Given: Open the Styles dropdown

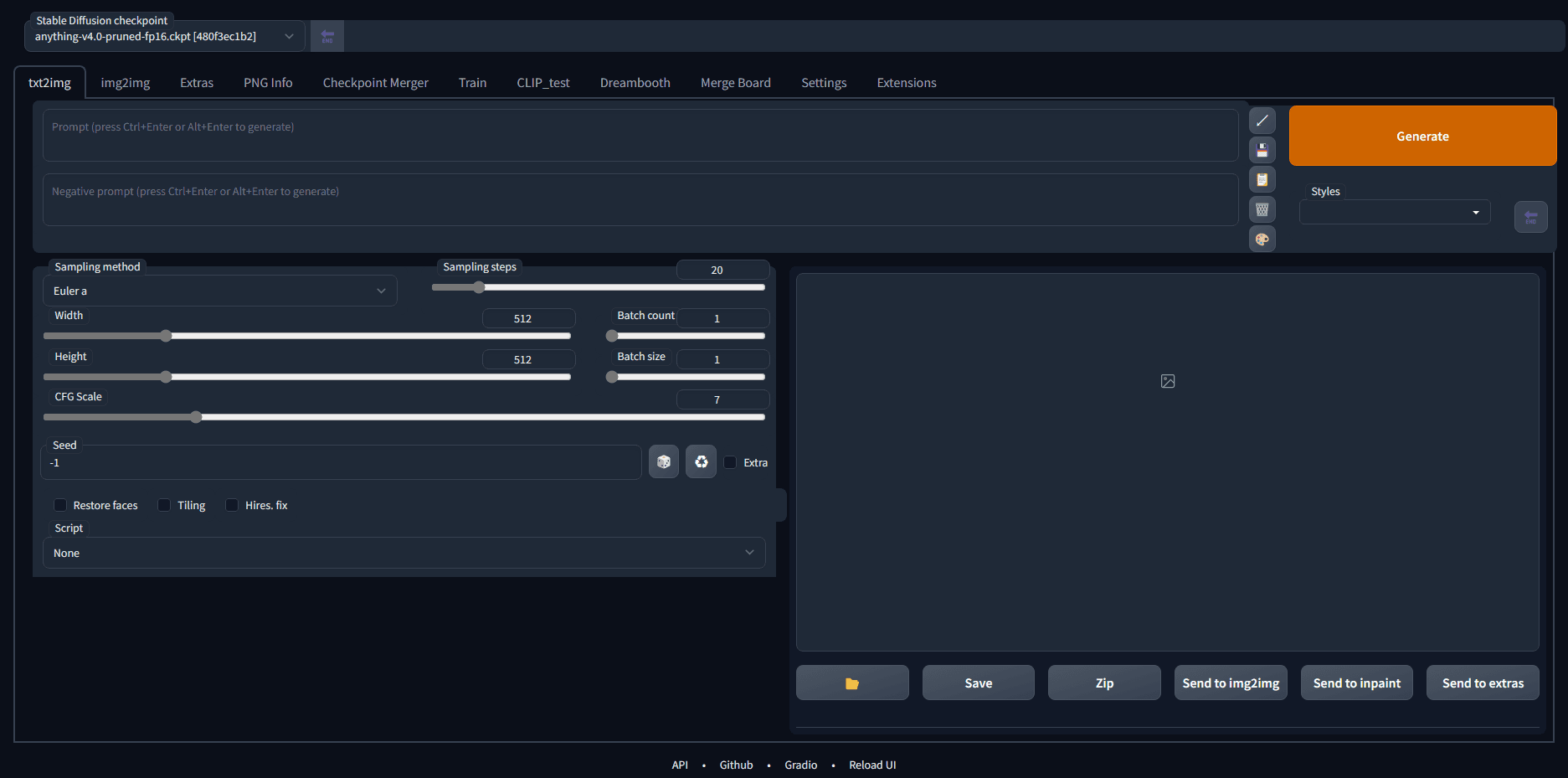Looking at the screenshot, I should point(1394,213).
